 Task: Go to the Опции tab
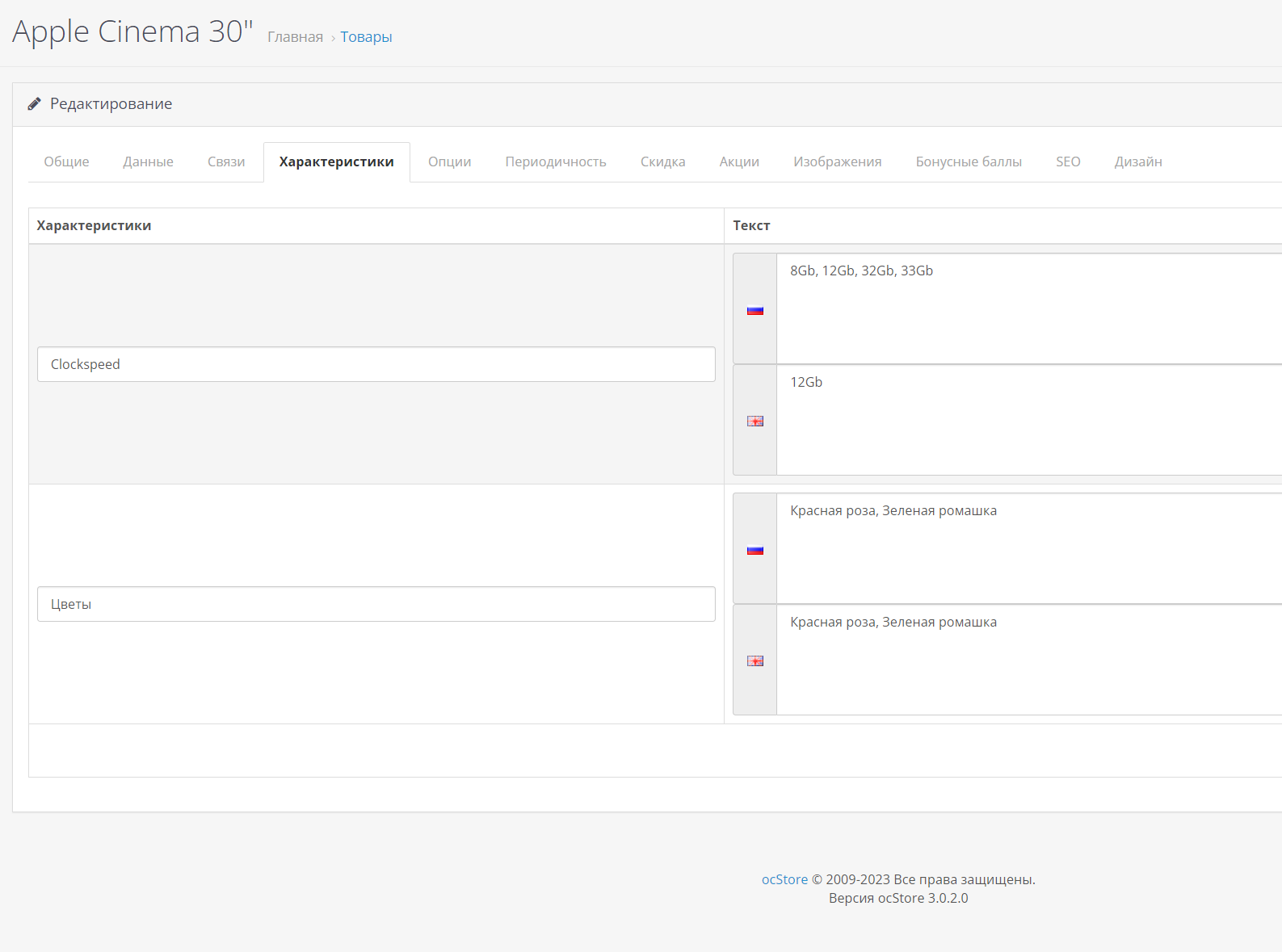[x=450, y=161]
